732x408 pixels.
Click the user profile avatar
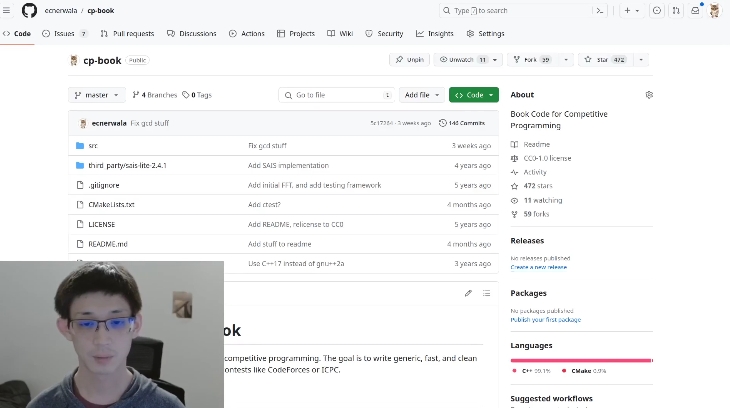click(714, 11)
